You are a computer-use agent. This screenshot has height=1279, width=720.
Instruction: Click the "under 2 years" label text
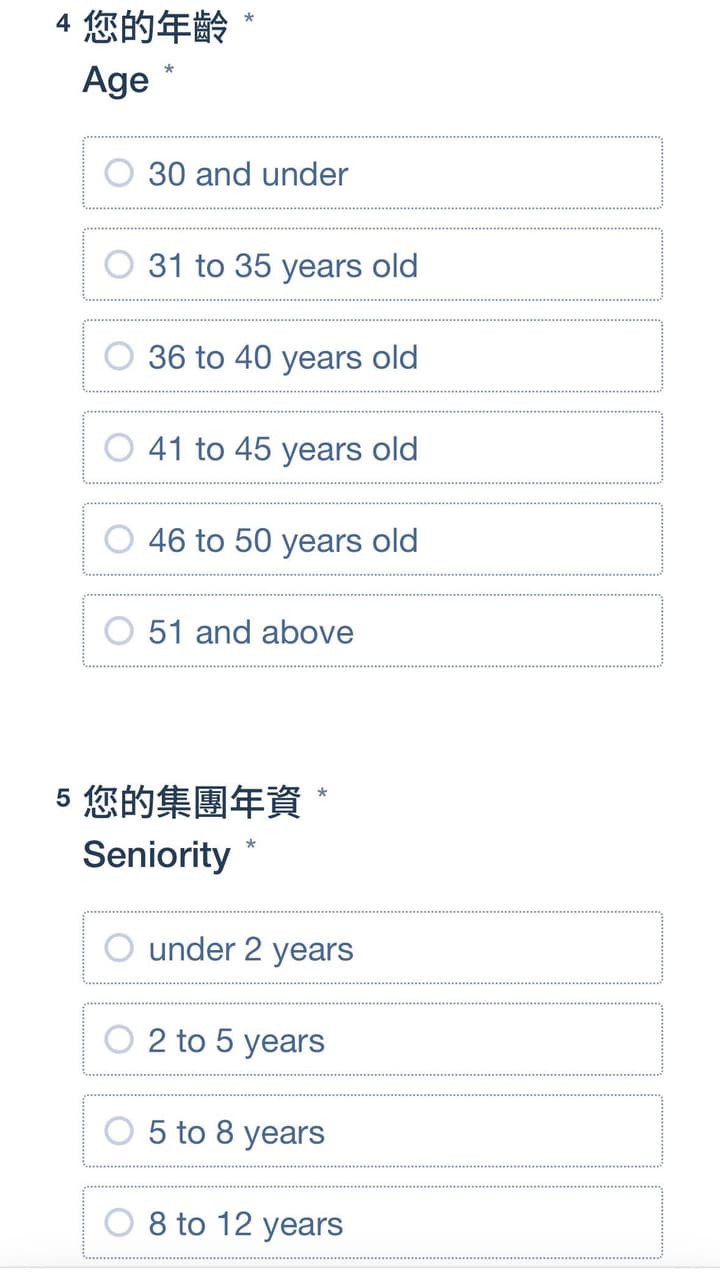coord(251,950)
